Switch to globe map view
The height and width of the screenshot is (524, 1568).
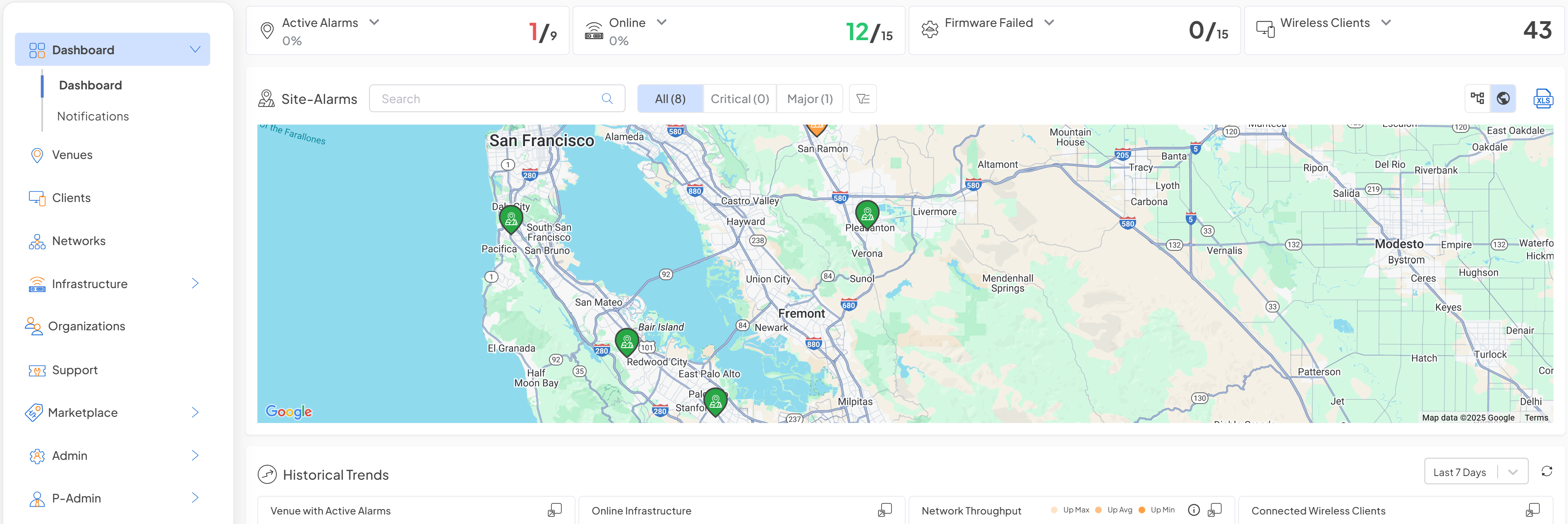point(1503,99)
